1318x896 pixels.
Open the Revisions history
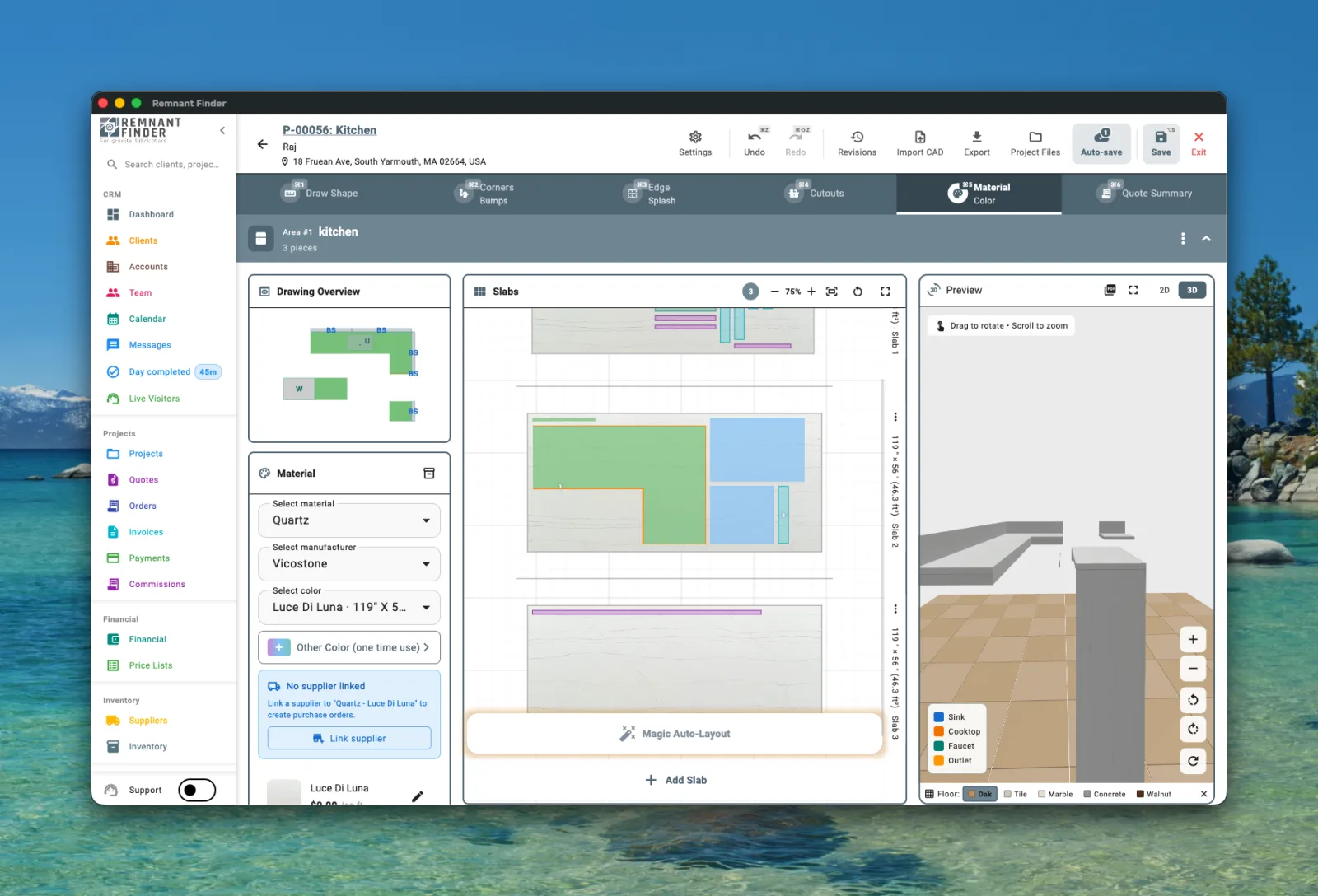point(857,142)
